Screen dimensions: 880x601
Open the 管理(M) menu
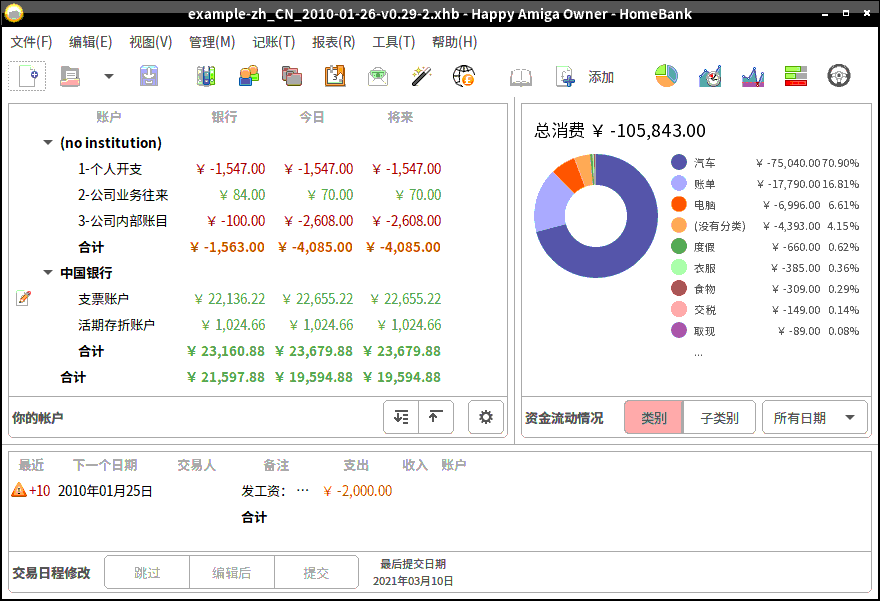212,42
